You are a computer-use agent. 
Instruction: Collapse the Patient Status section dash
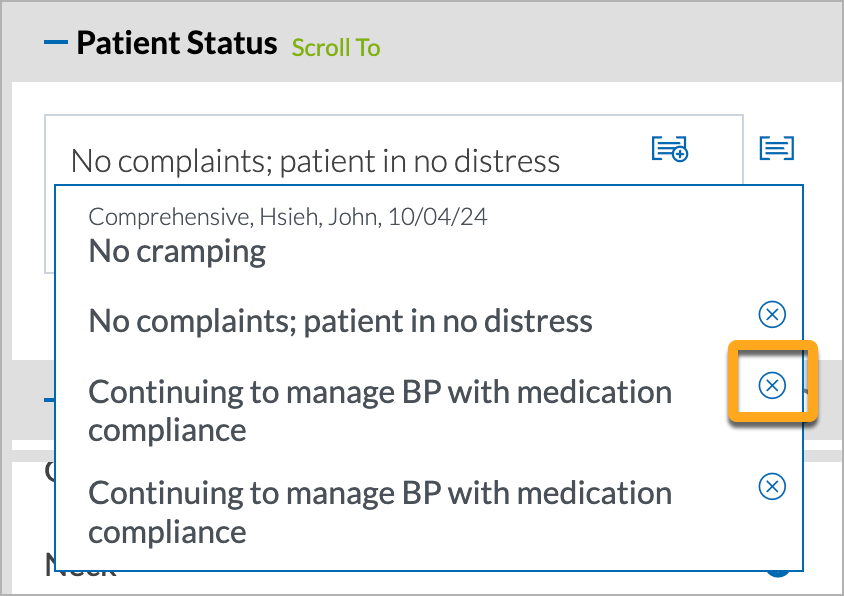[55, 42]
